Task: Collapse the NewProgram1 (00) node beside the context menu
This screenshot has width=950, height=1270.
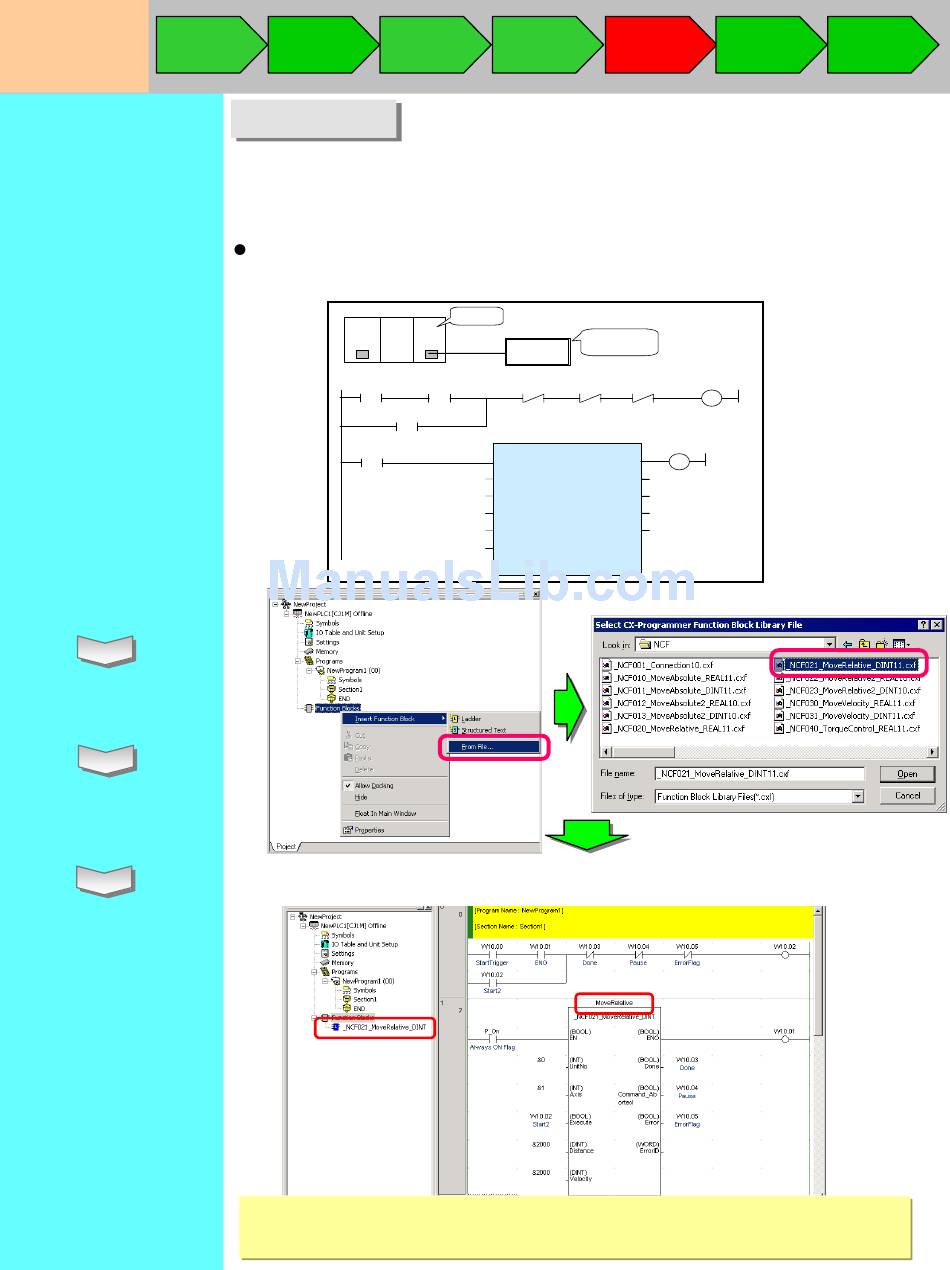Action: (309, 670)
